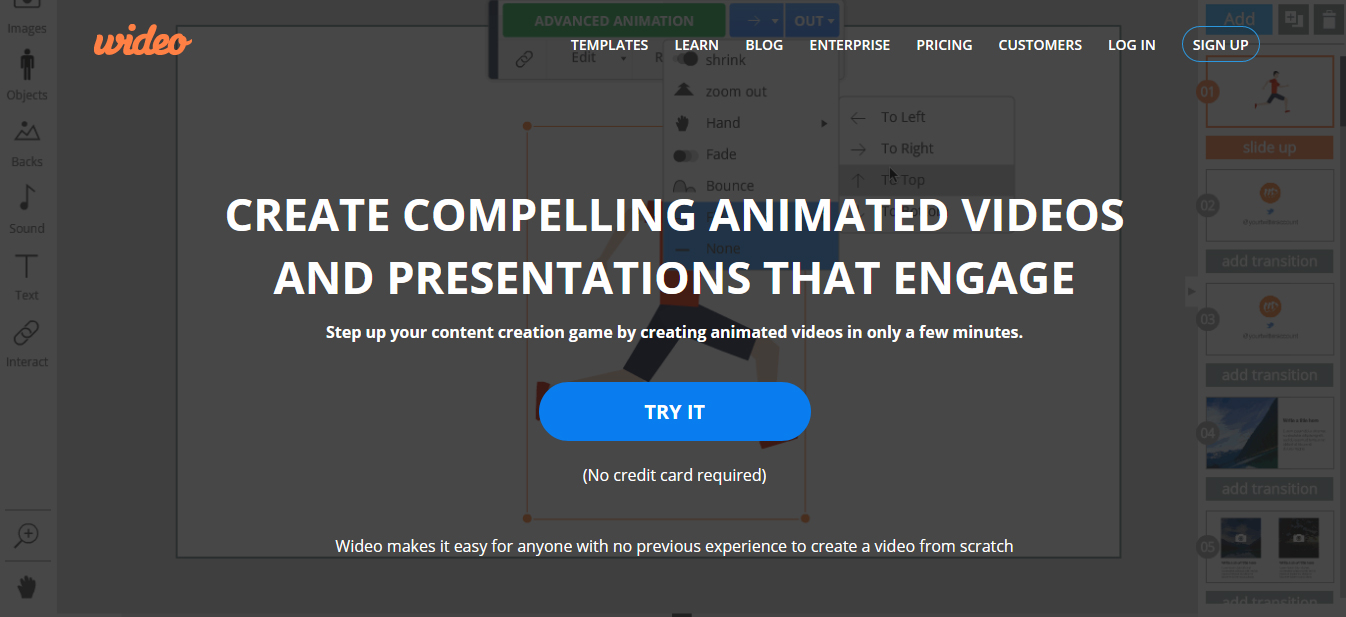Click the SIGN UP button

1220,45
